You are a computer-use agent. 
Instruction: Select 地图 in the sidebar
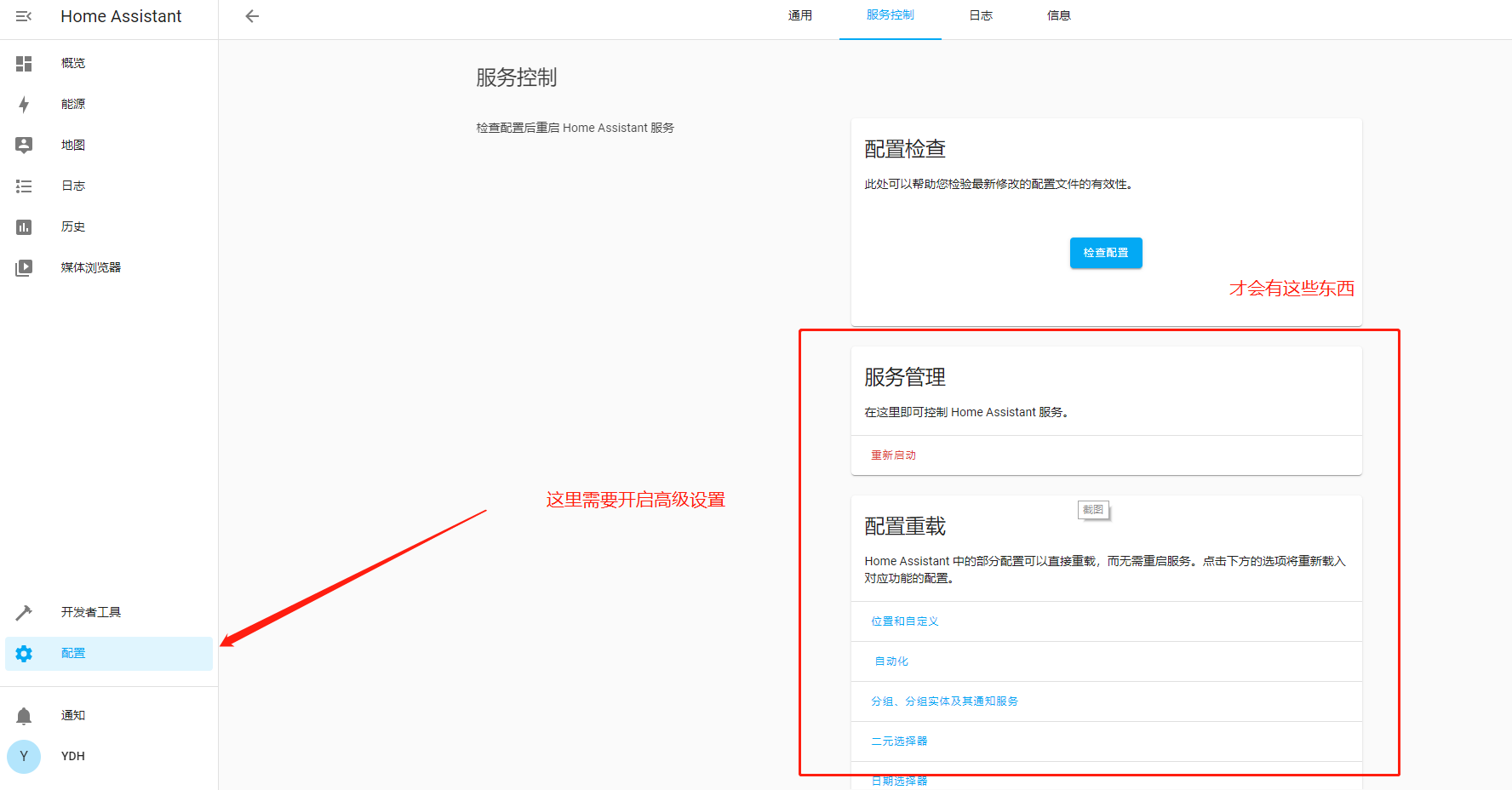[x=73, y=145]
